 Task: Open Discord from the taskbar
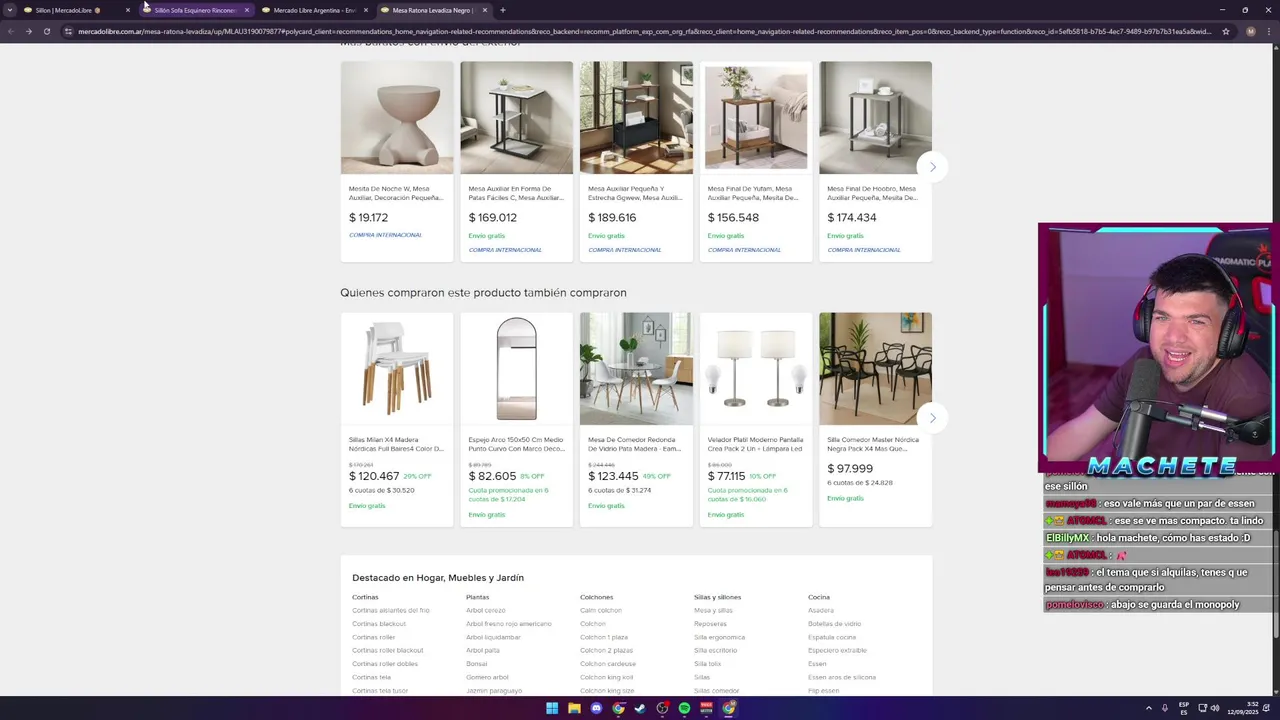tap(596, 708)
